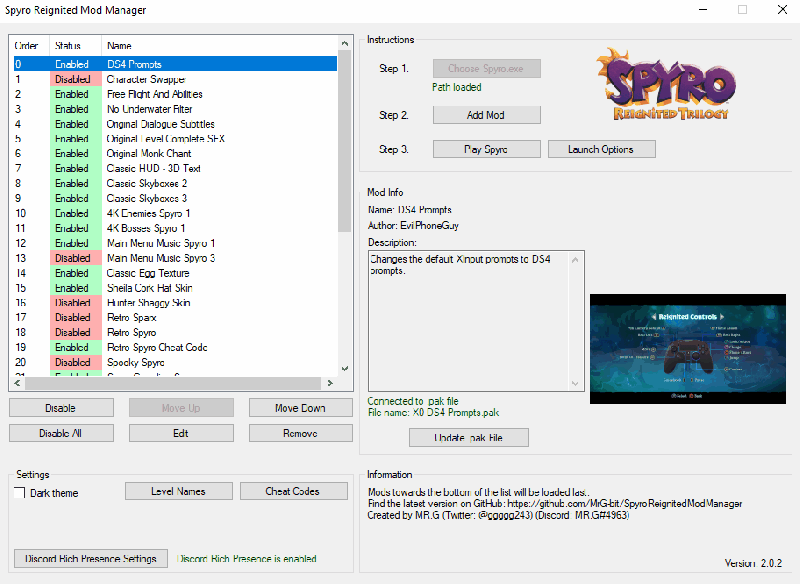The height and width of the screenshot is (584, 800).
Task: Click the Add Mod button
Action: (x=486, y=115)
